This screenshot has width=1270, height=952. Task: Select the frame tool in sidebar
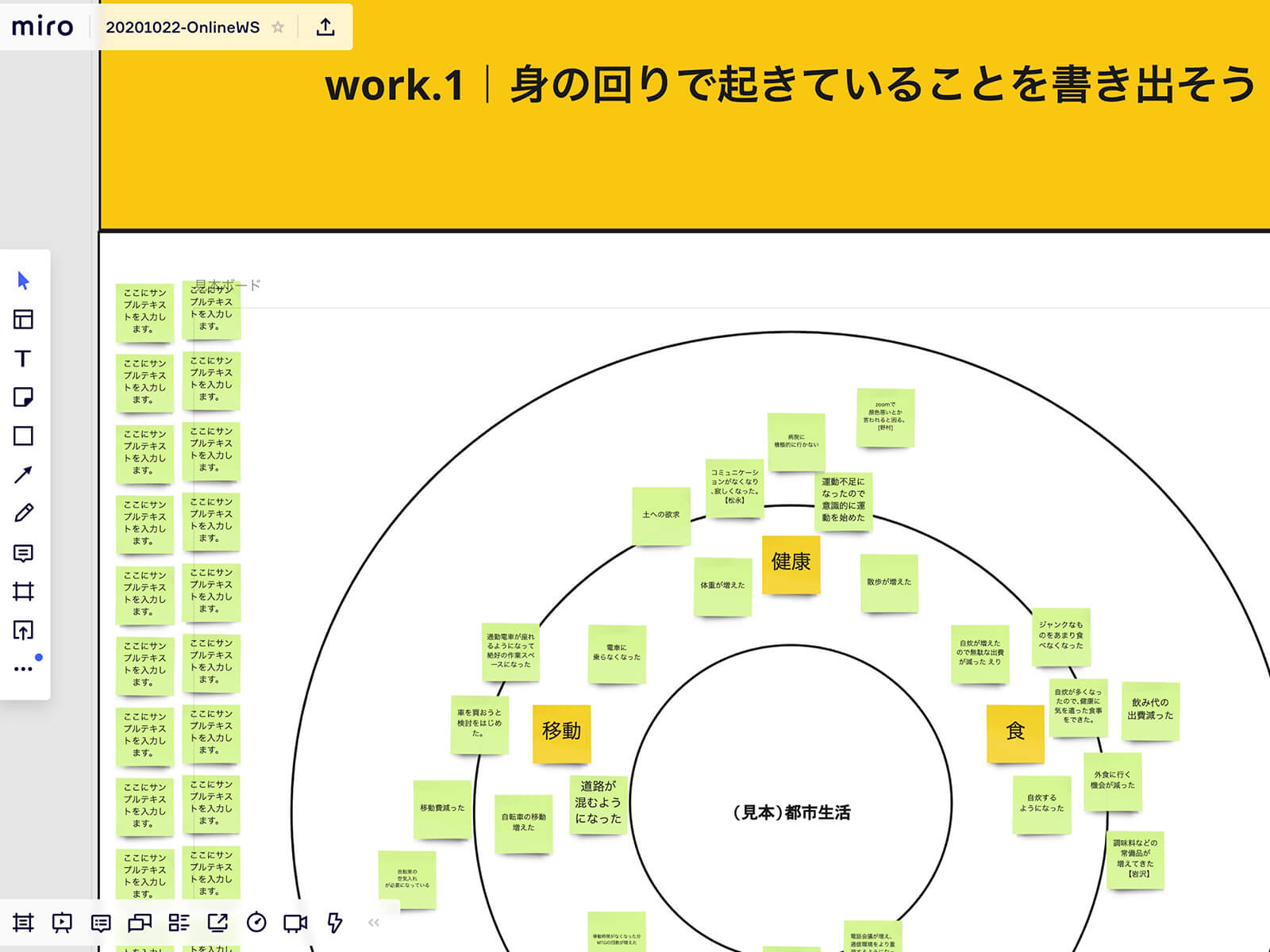23,591
